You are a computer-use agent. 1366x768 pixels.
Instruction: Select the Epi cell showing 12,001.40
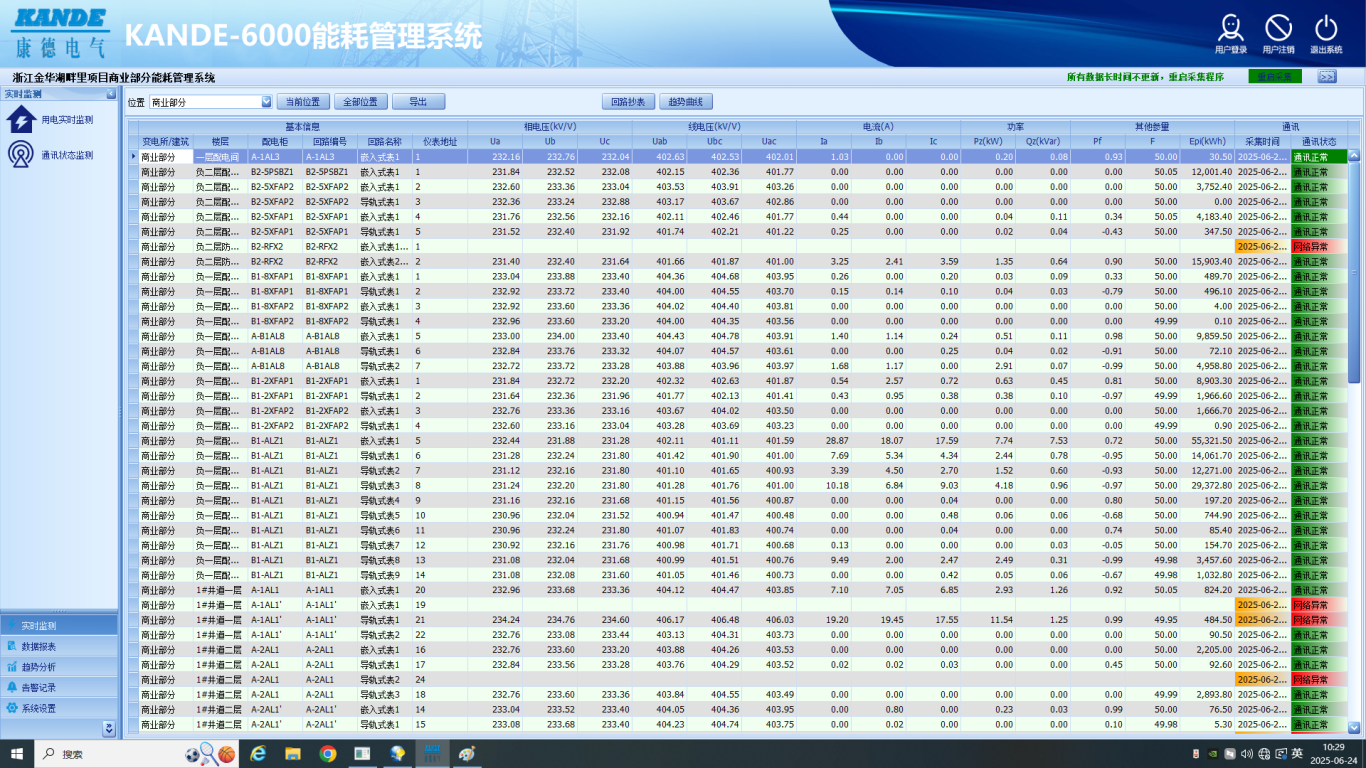1207,172
